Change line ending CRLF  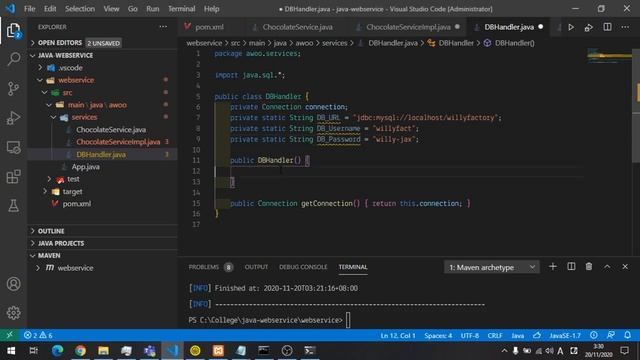495,336
